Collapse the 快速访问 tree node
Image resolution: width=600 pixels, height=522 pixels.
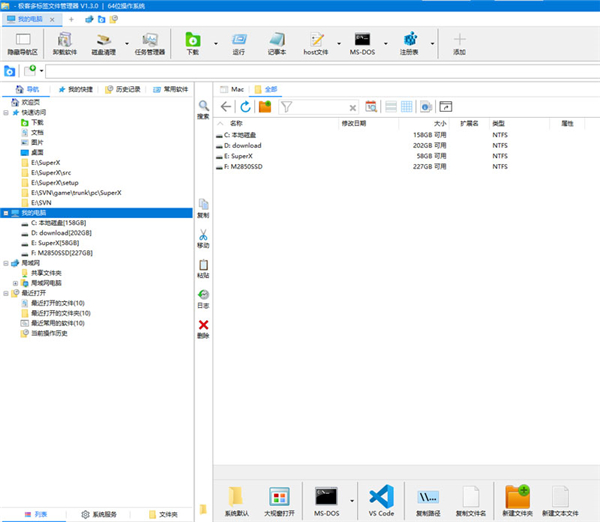click(x=6, y=112)
